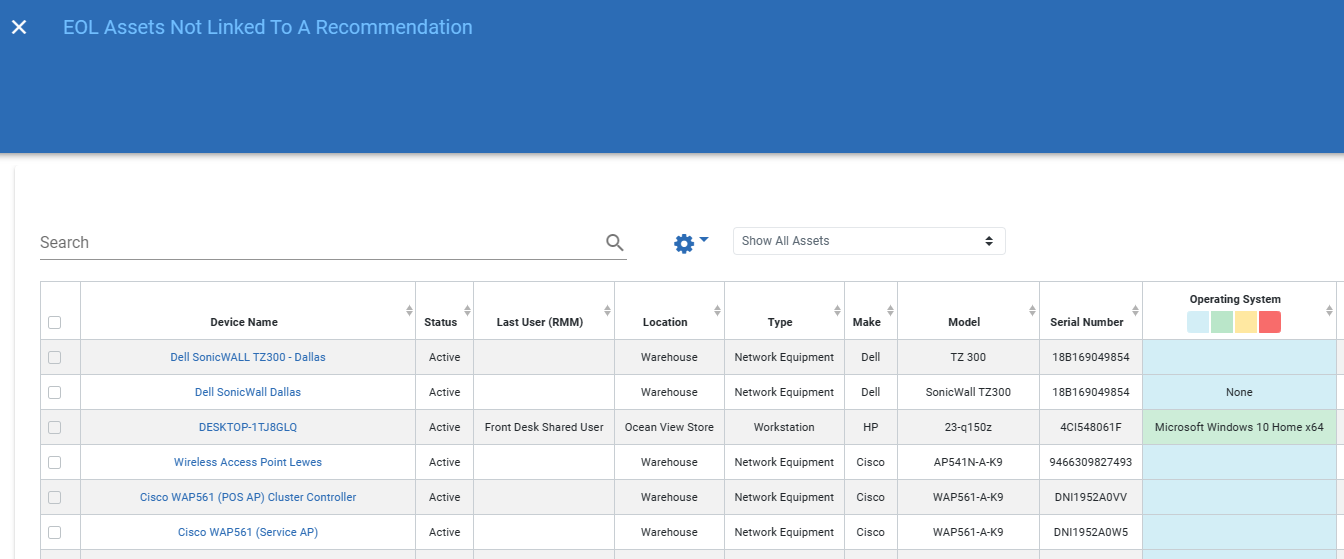Select the Workstation type cell
1344x559 pixels.
[x=784, y=427]
